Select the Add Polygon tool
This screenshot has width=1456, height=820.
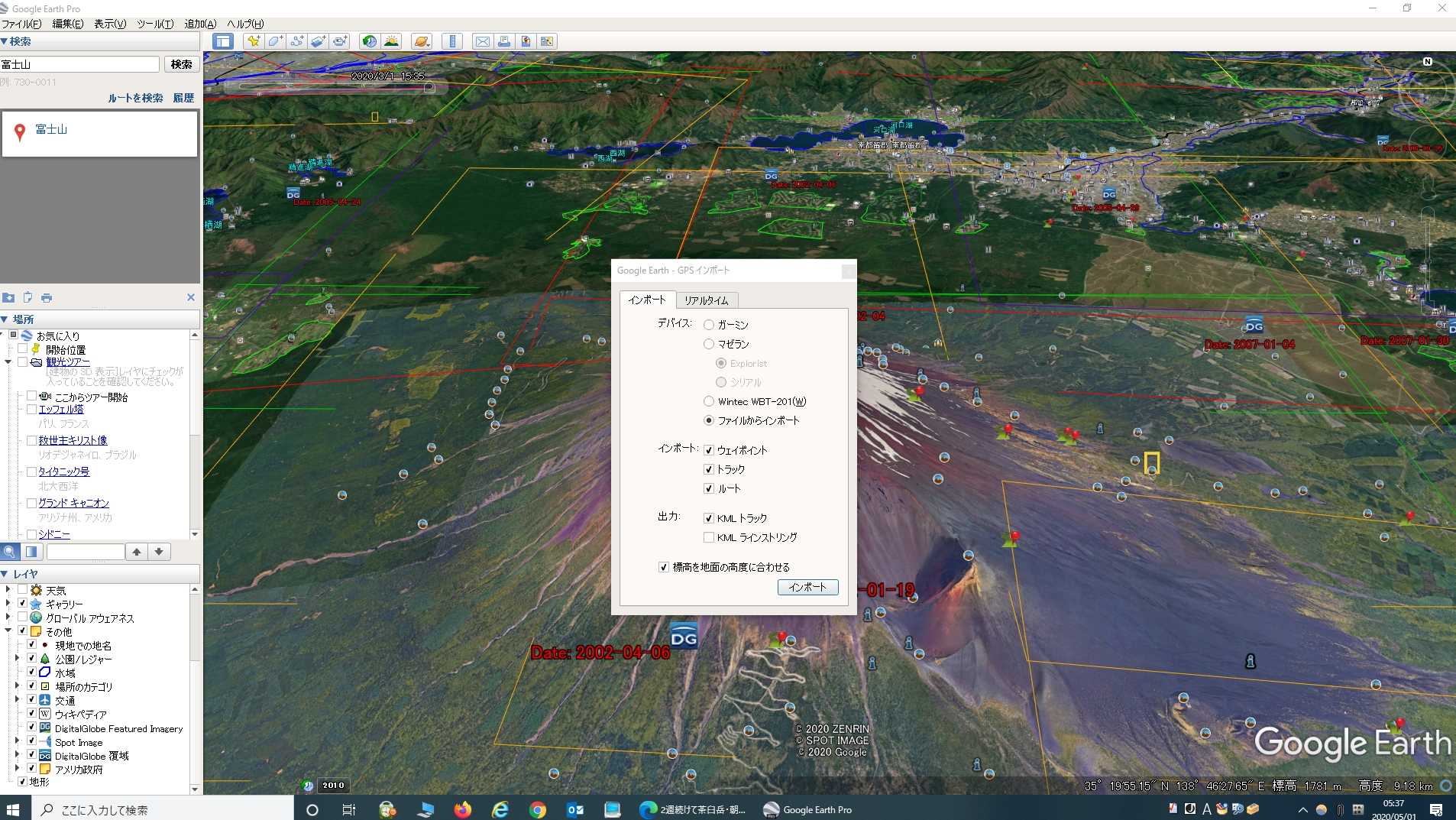275,41
